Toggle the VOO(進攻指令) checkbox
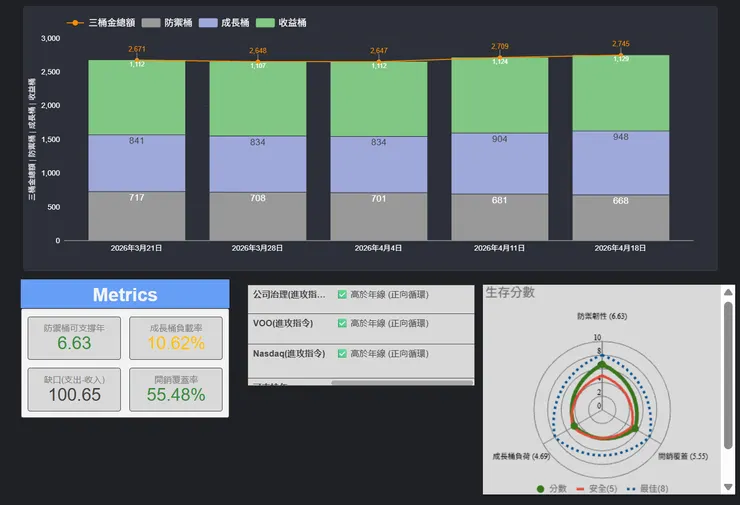Viewport: 740px width, 505px height. (342, 323)
